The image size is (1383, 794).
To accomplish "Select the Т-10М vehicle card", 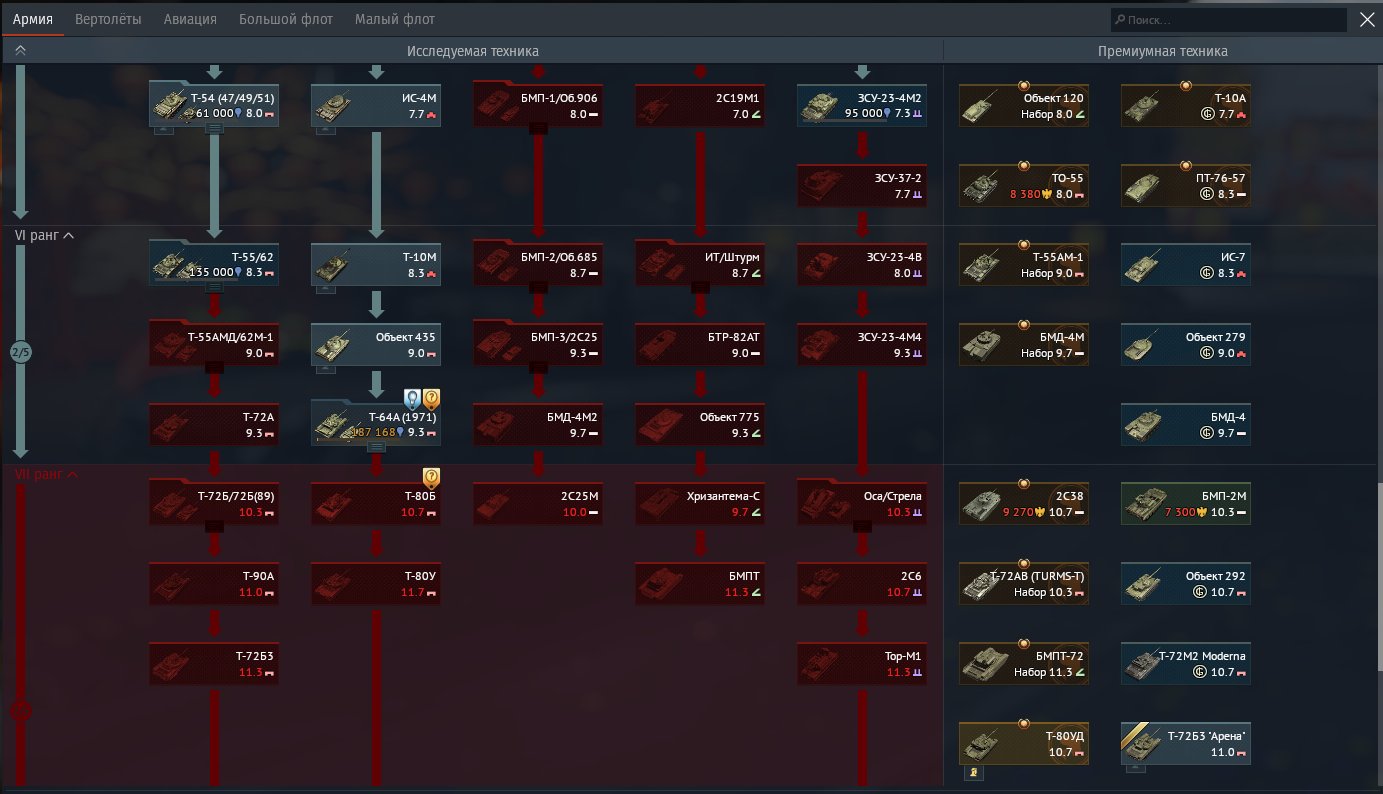I will coord(376,263).
